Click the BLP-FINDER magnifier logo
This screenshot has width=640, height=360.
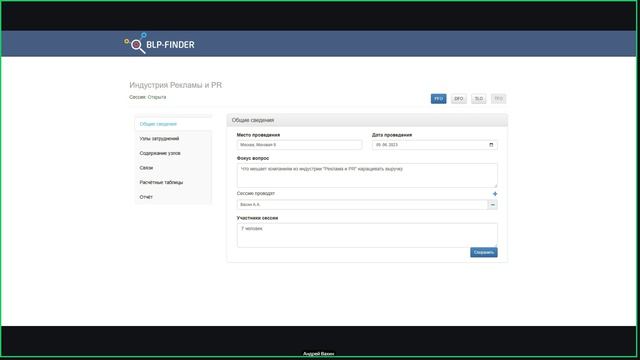point(159,43)
